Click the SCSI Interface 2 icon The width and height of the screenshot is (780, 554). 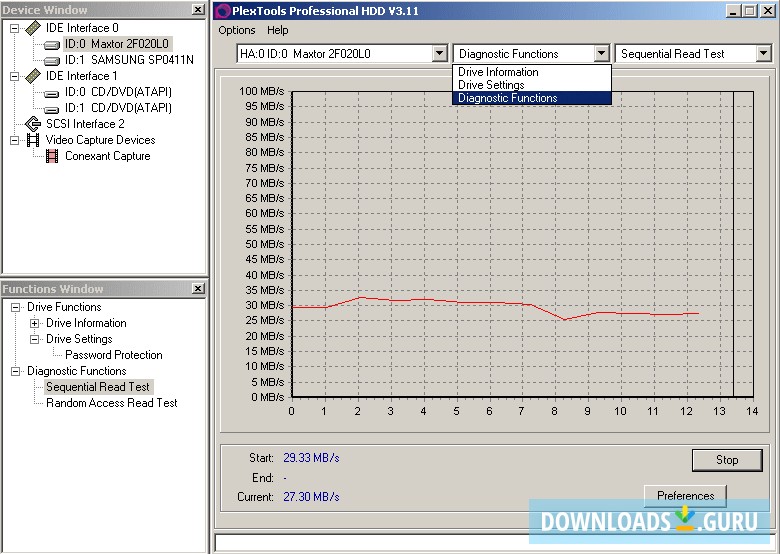pyautogui.click(x=33, y=124)
